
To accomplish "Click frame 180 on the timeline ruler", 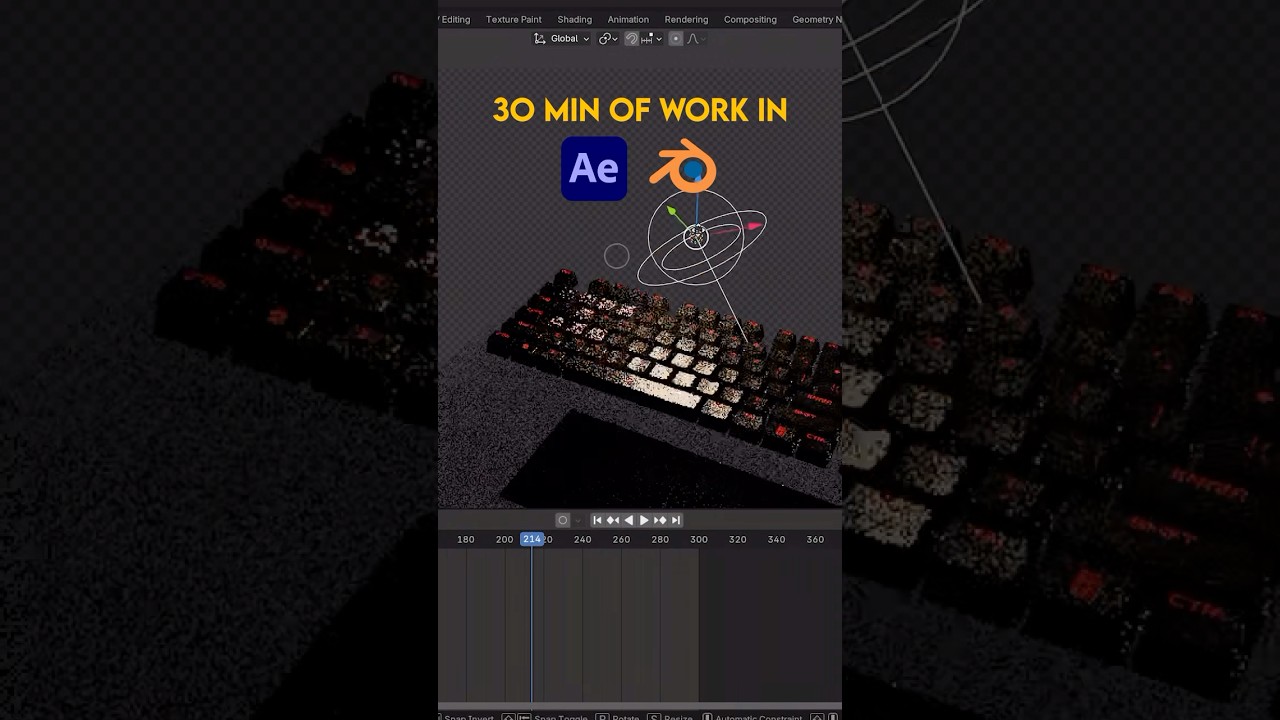I will [x=466, y=539].
